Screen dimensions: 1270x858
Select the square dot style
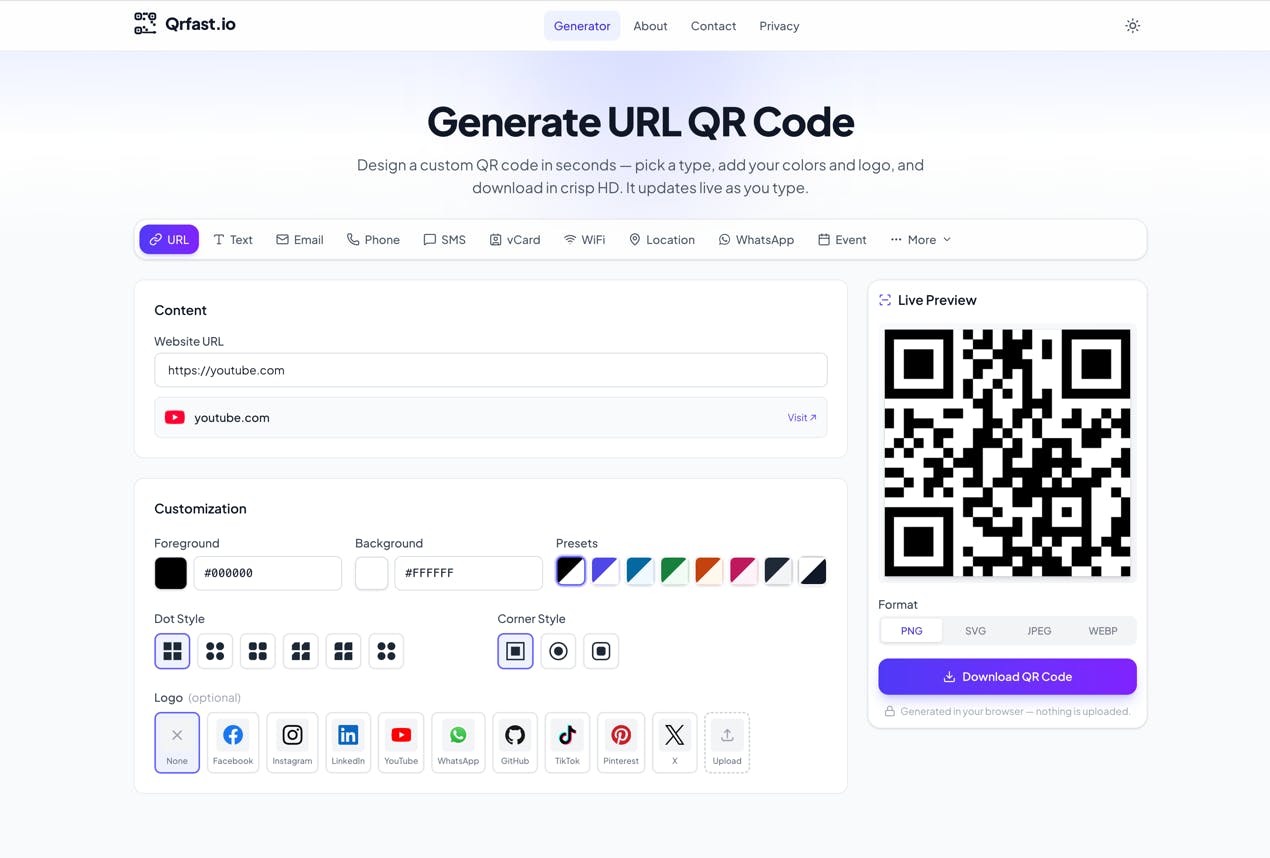[x=173, y=651]
